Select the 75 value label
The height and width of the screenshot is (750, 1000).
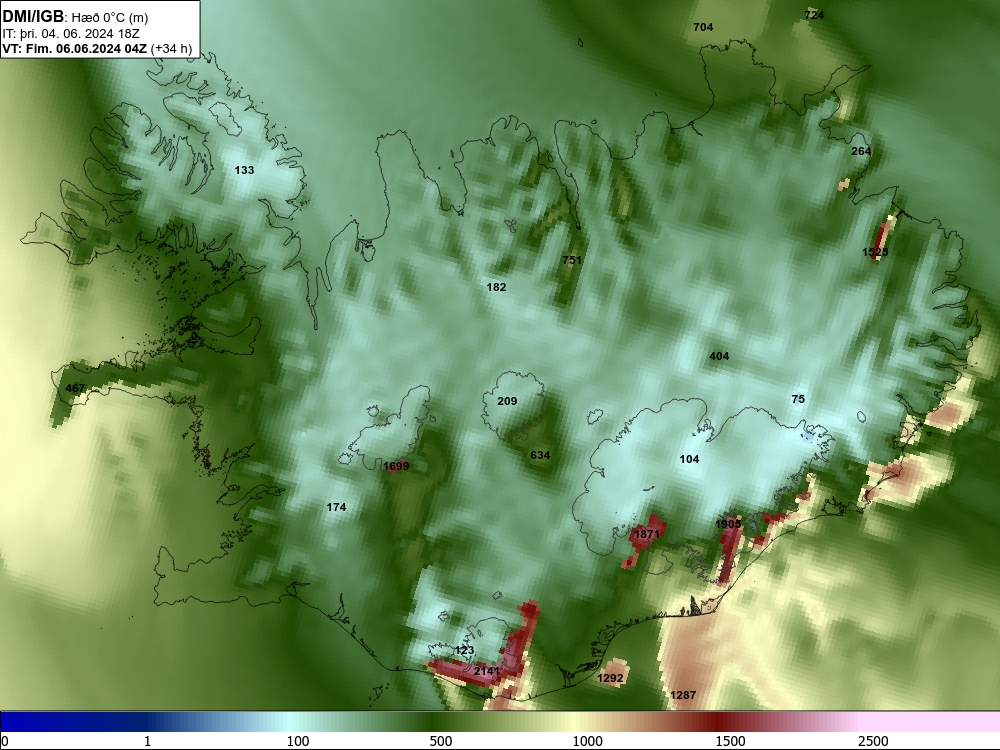(798, 399)
